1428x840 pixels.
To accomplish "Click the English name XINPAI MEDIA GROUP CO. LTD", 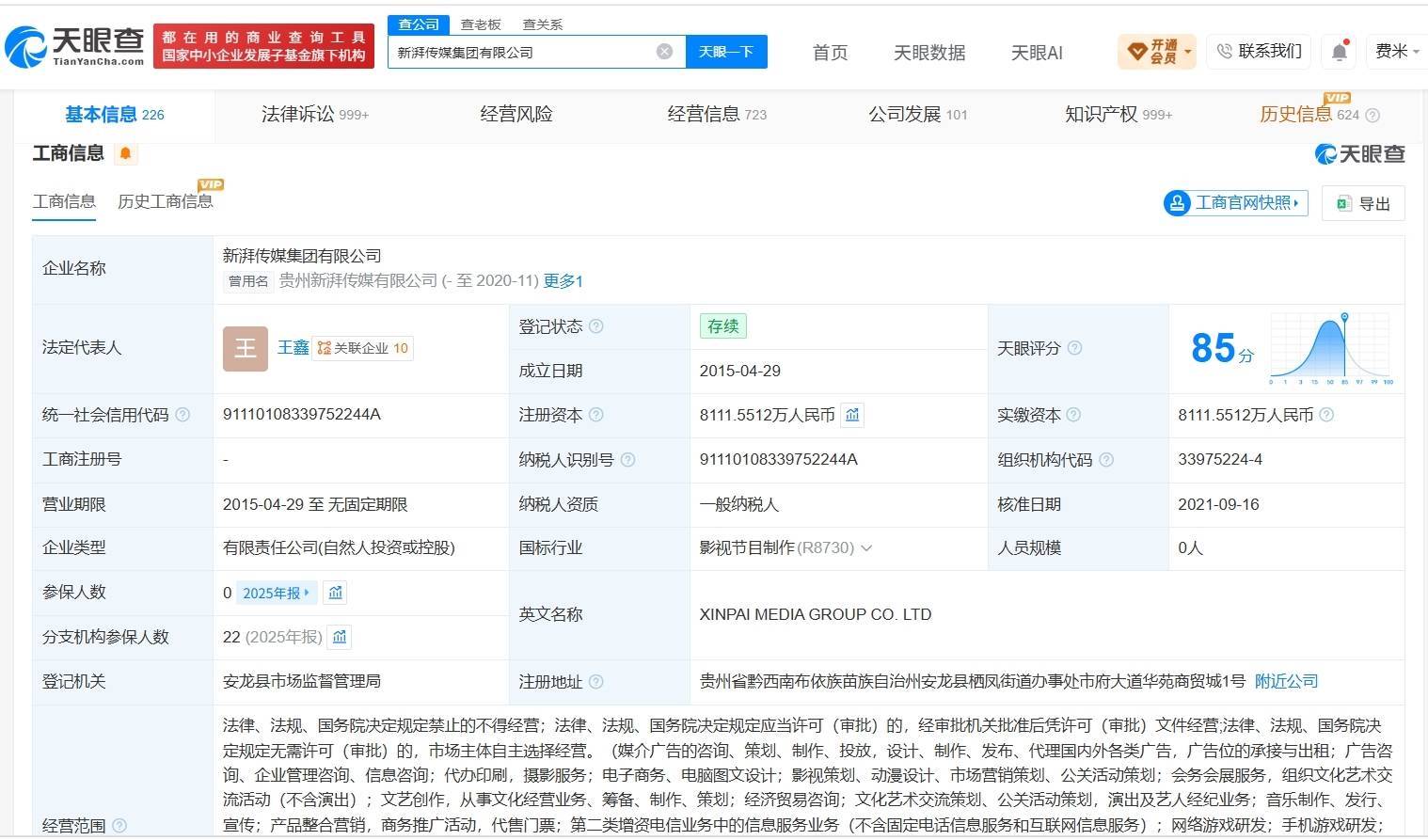I will (816, 615).
